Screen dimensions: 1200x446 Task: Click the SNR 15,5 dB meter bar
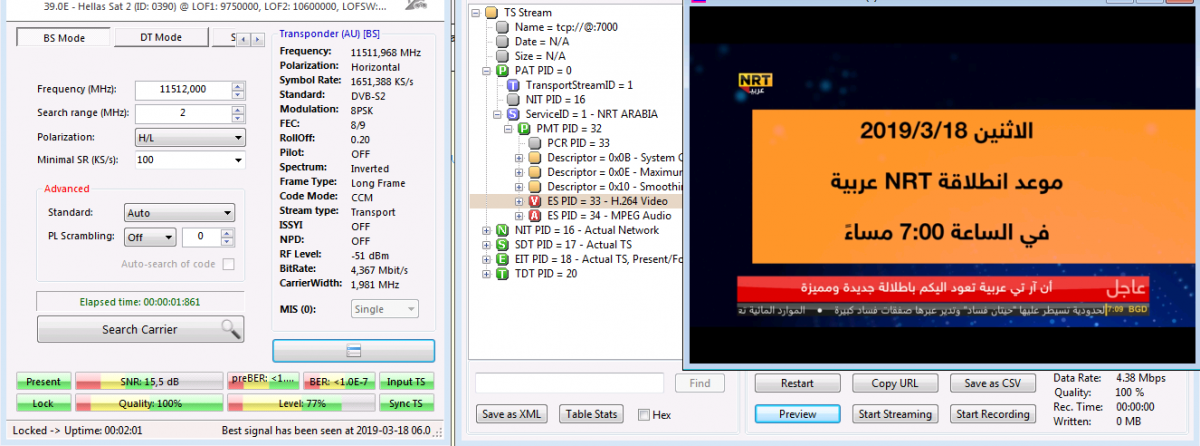148,381
